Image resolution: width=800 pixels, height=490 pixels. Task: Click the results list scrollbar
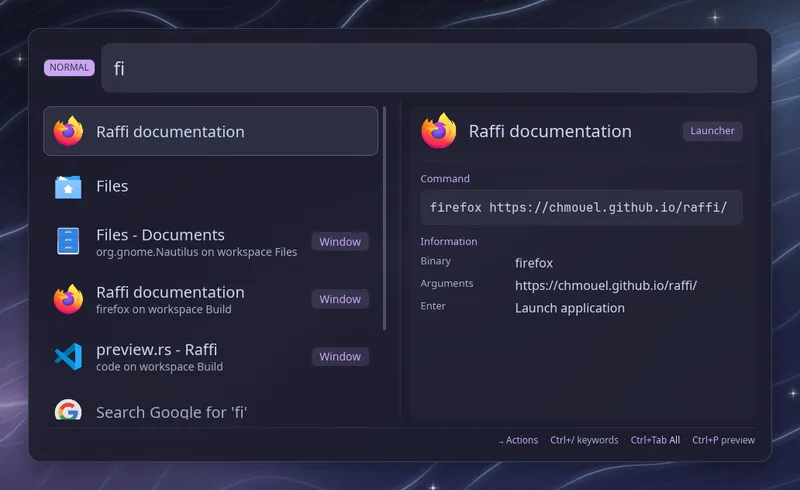[384, 218]
